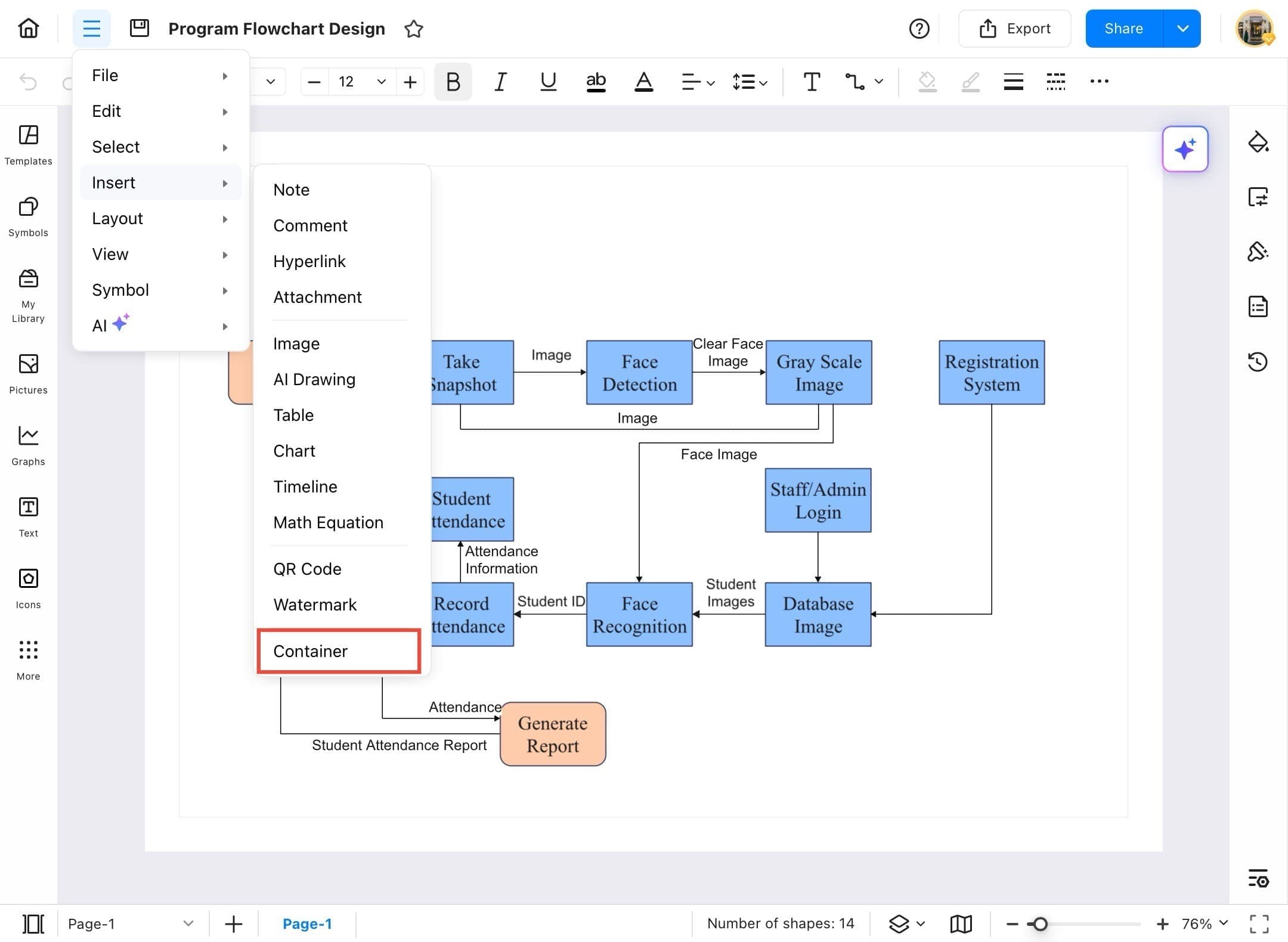Toggle bold formatting
The width and height of the screenshot is (1288, 942).
[453, 82]
